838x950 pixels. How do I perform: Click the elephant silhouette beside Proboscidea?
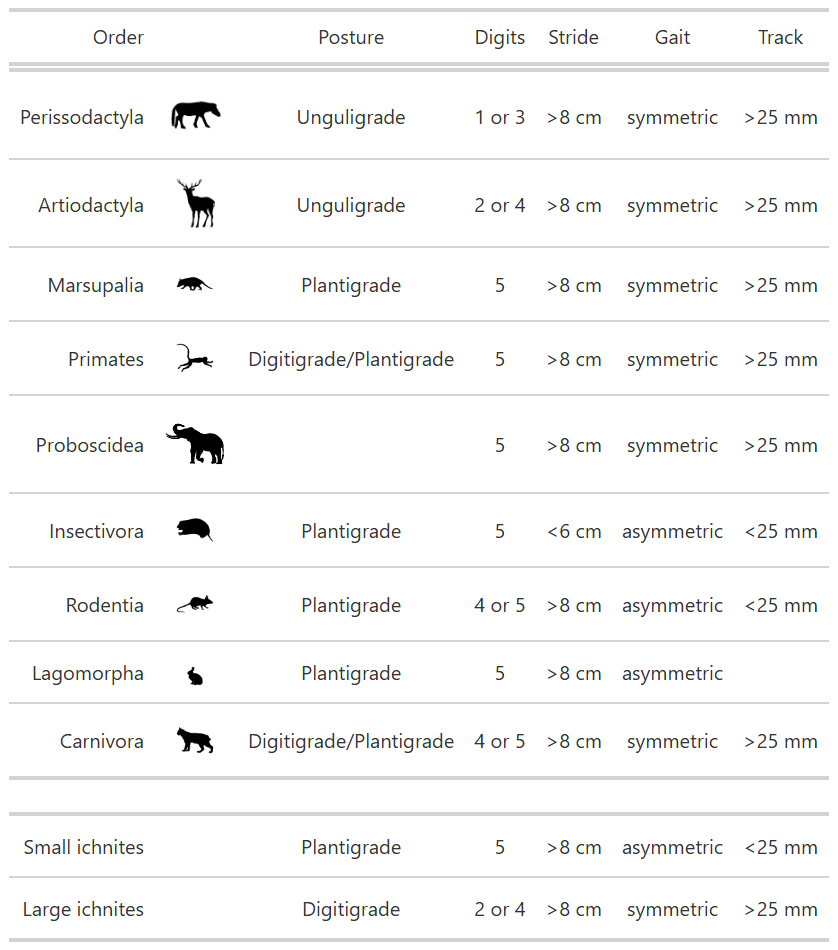196,444
